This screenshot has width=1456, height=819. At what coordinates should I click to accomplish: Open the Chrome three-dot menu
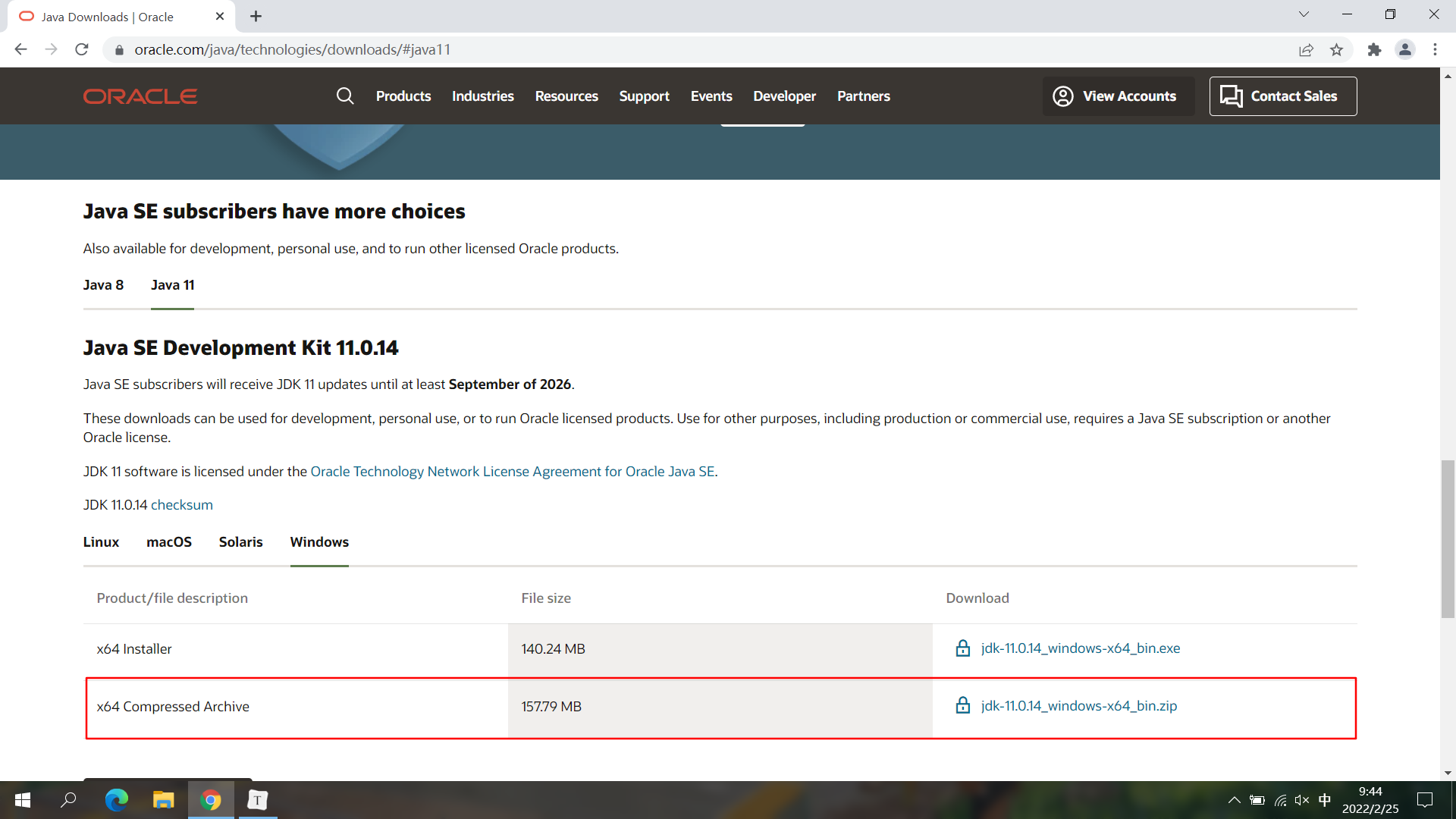pyautogui.click(x=1435, y=49)
